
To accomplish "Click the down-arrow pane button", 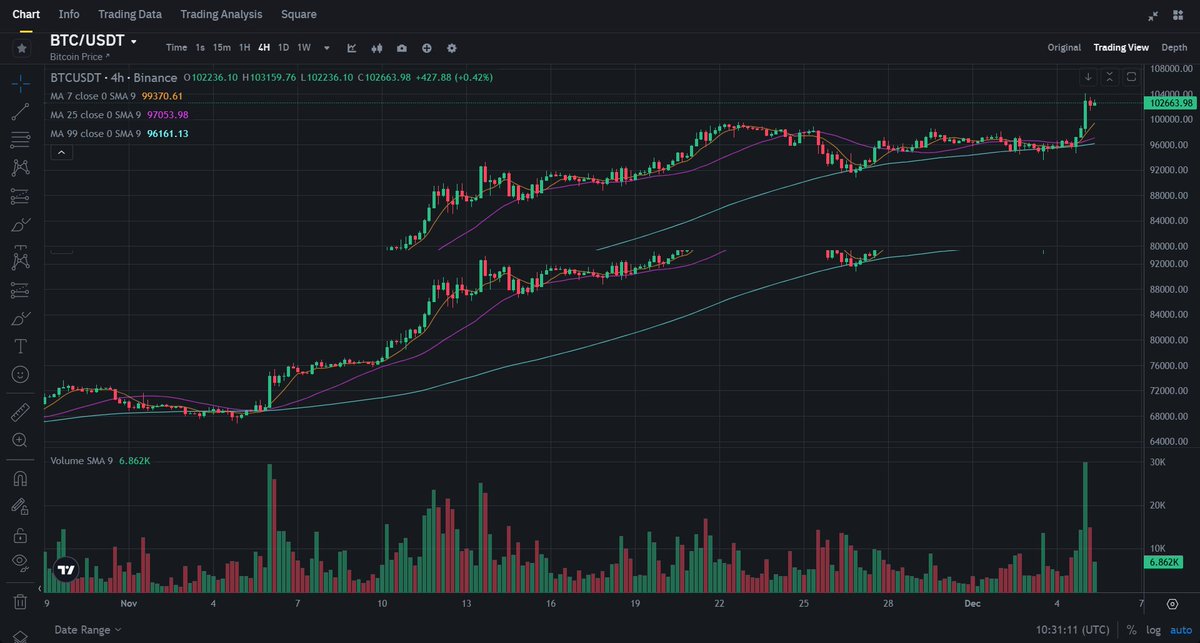I will pos(1088,76).
